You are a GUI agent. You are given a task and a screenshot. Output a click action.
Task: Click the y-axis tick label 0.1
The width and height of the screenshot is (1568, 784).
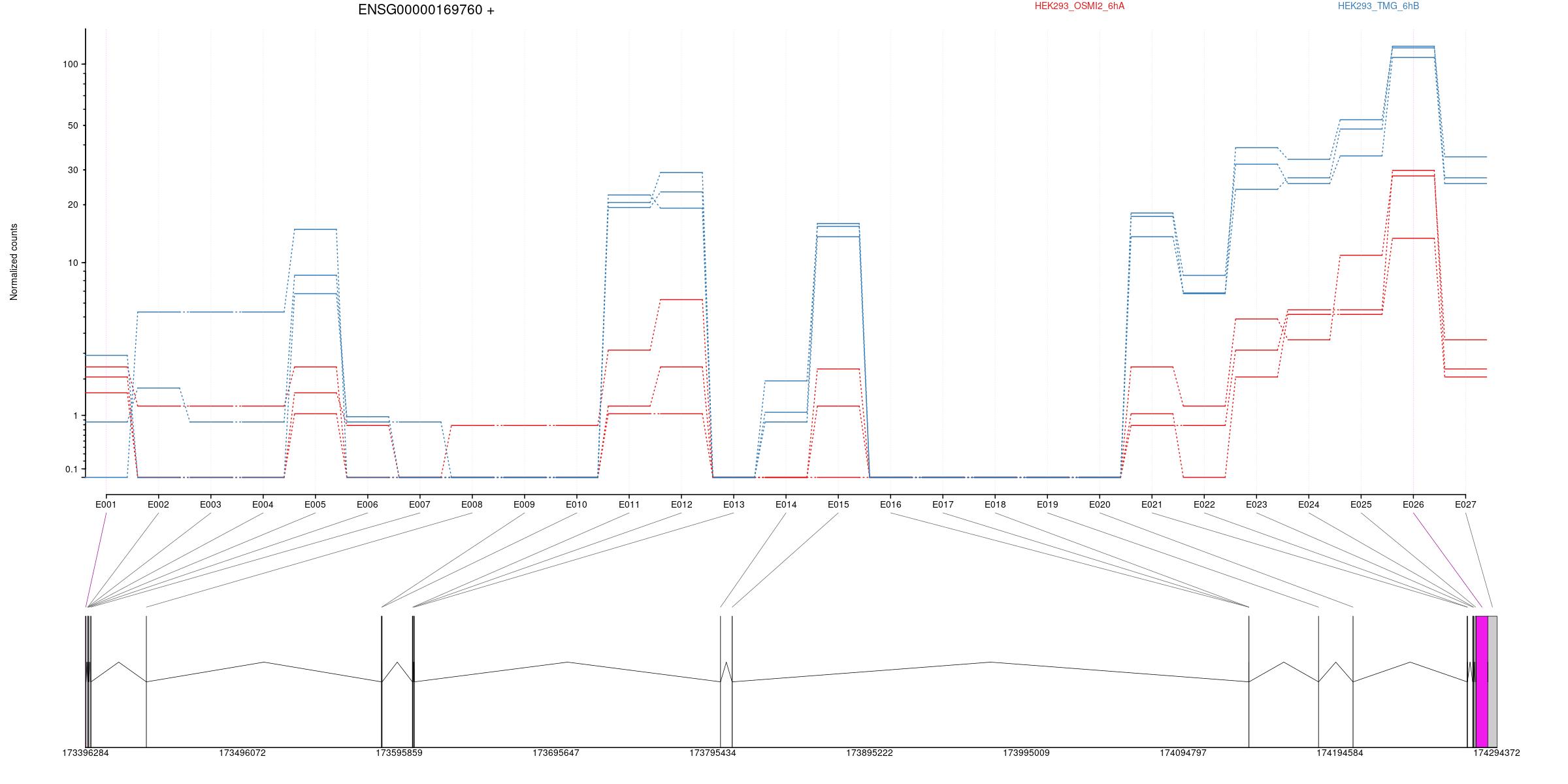point(72,469)
